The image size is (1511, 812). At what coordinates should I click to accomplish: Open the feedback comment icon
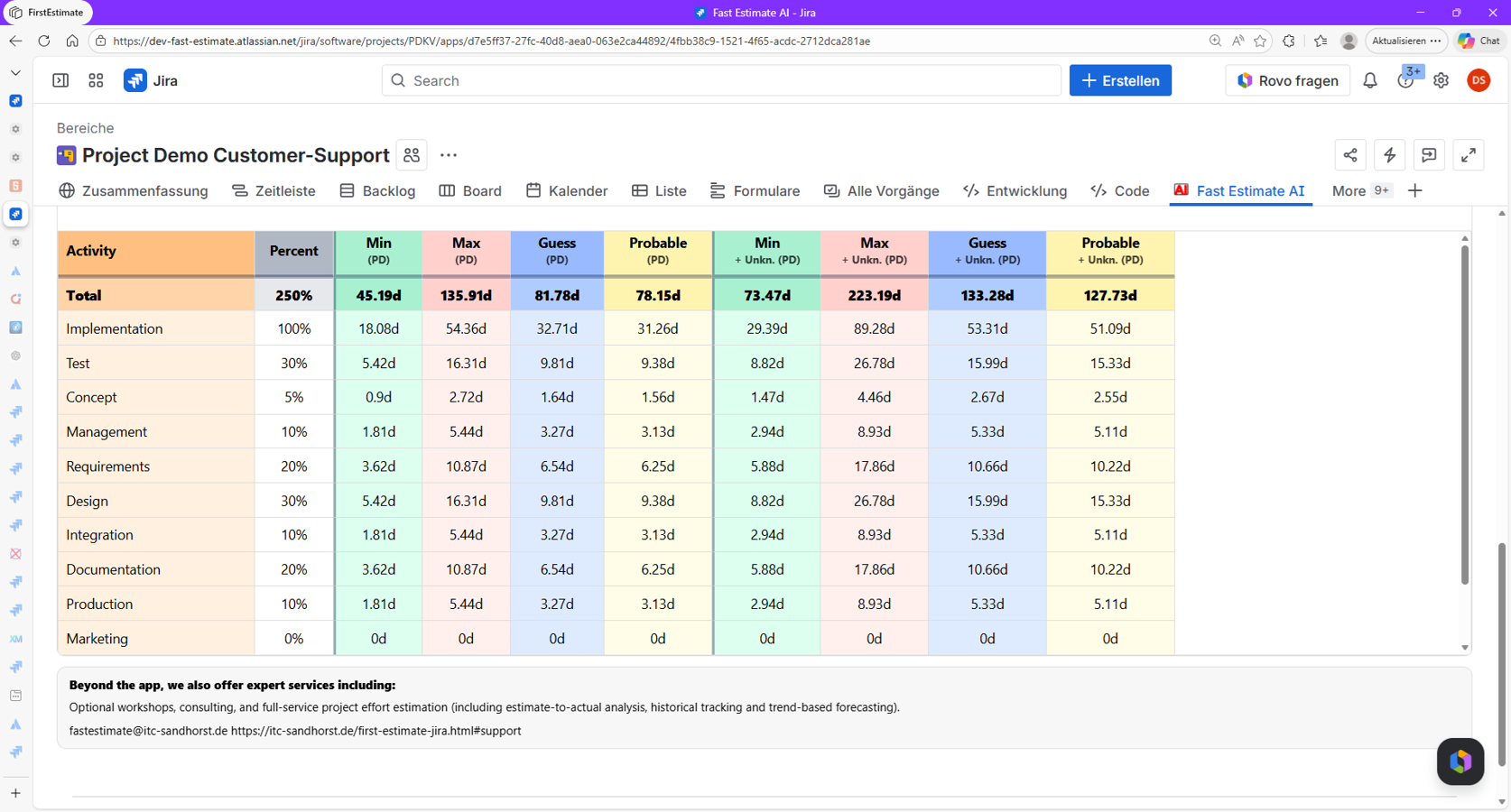pos(1429,155)
